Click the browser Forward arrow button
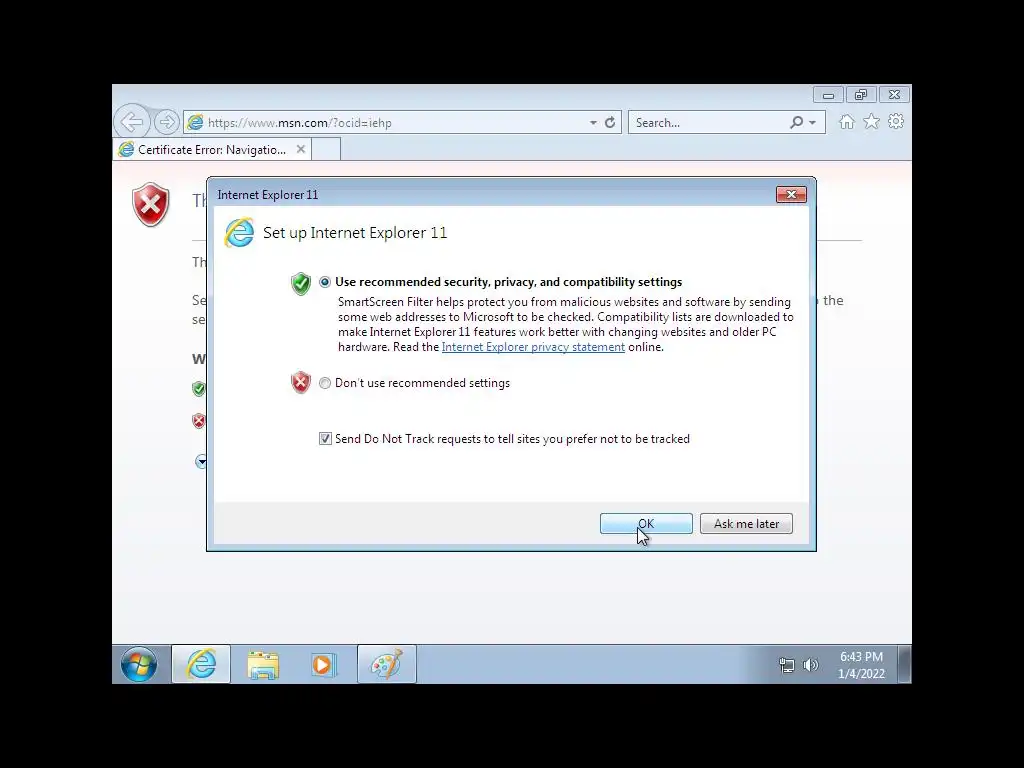 [167, 121]
